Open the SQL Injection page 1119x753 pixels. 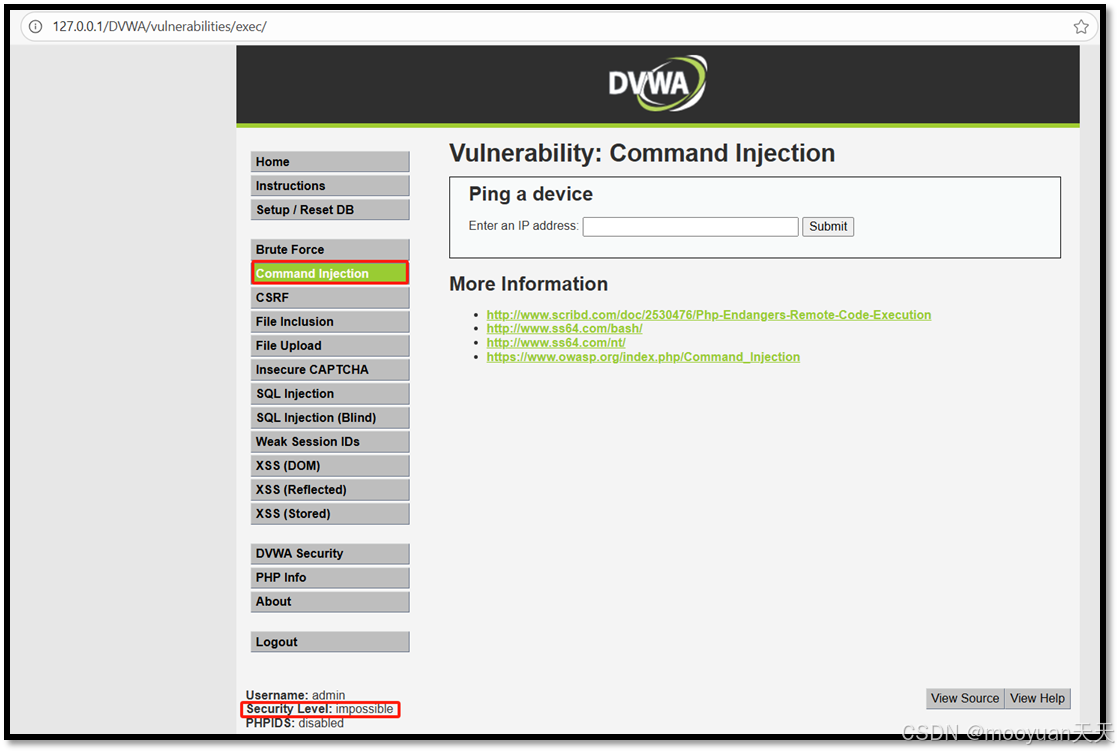click(x=330, y=394)
